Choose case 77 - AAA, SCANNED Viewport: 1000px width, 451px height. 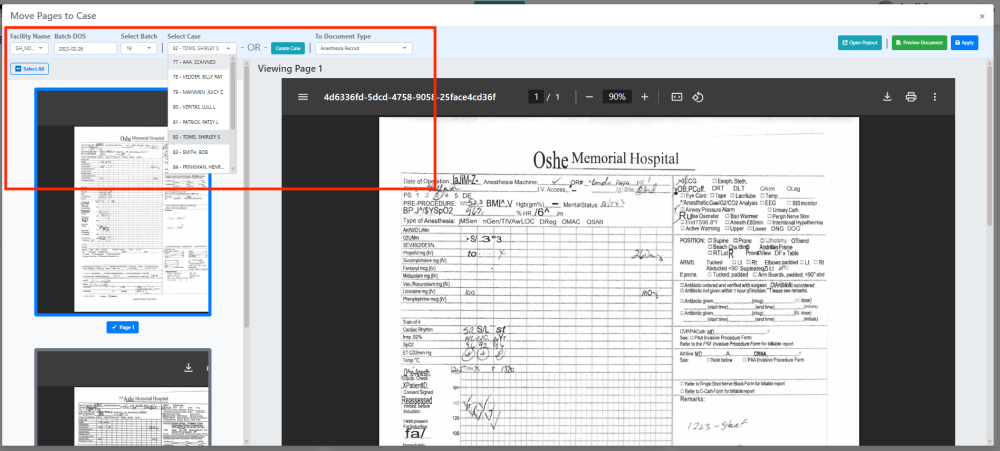tap(198, 63)
